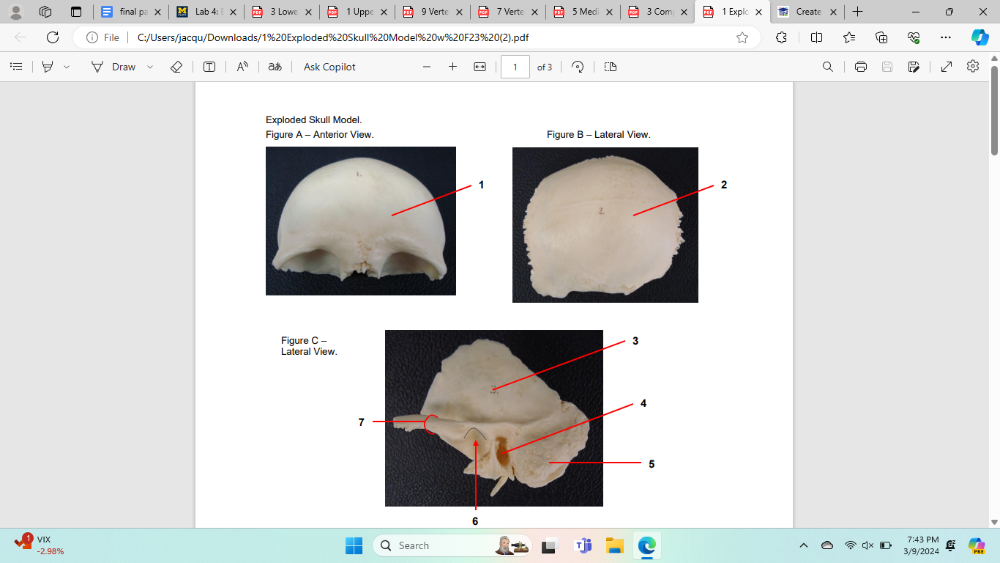Select the Draw tool button
1000x563 pixels.
point(114,67)
